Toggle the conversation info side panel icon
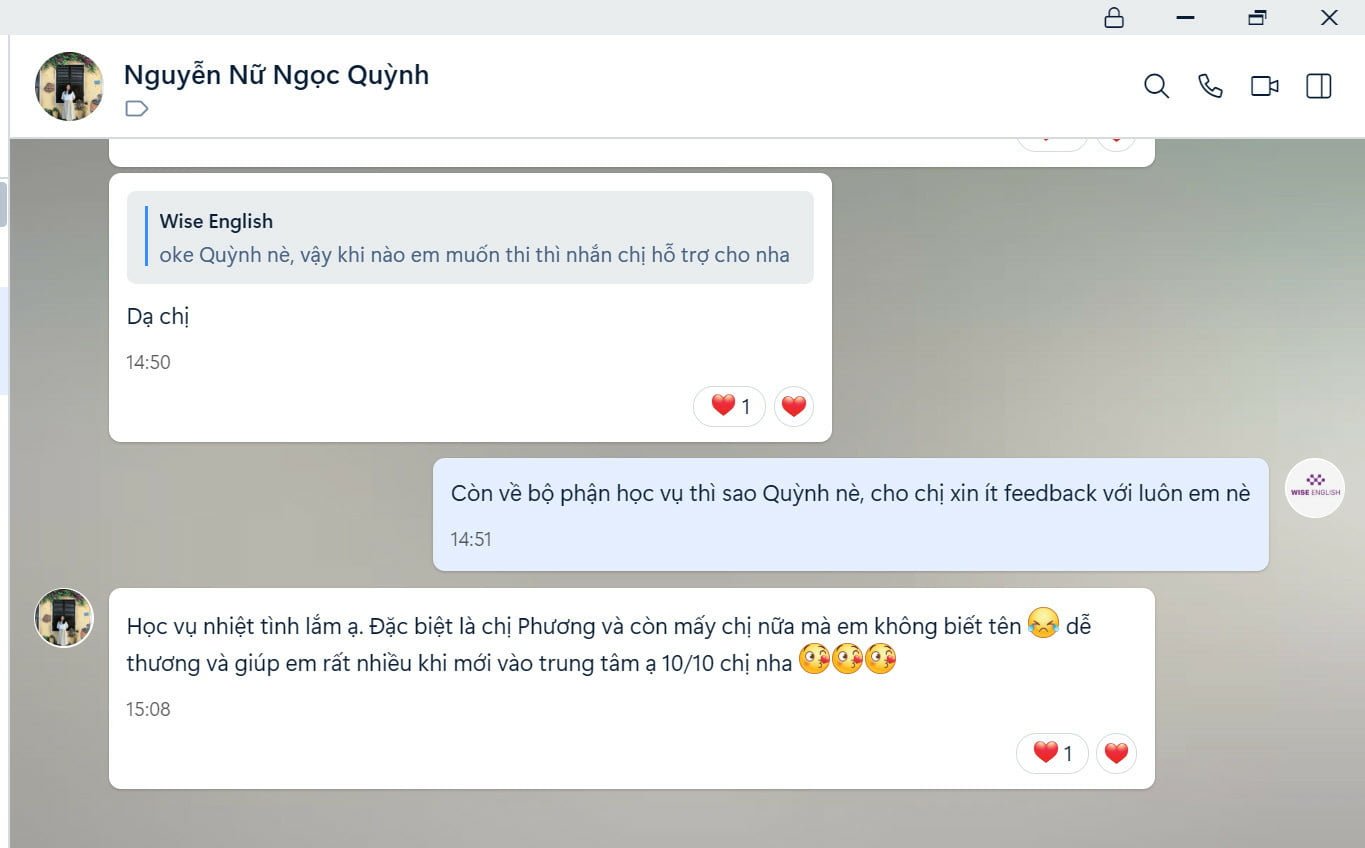 (x=1319, y=86)
